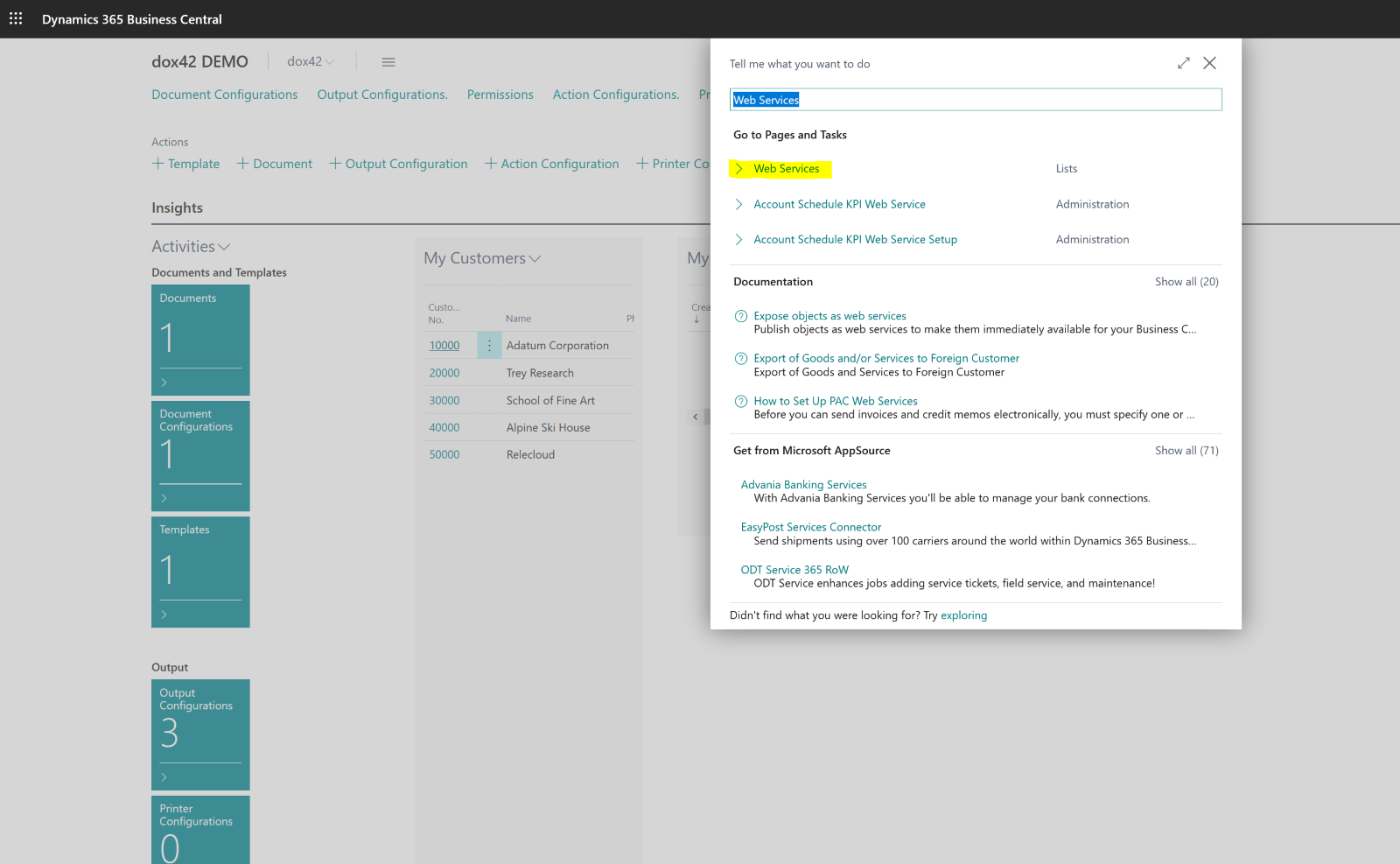Click the chevron before Web Services result
1400x864 pixels.
coord(739,168)
